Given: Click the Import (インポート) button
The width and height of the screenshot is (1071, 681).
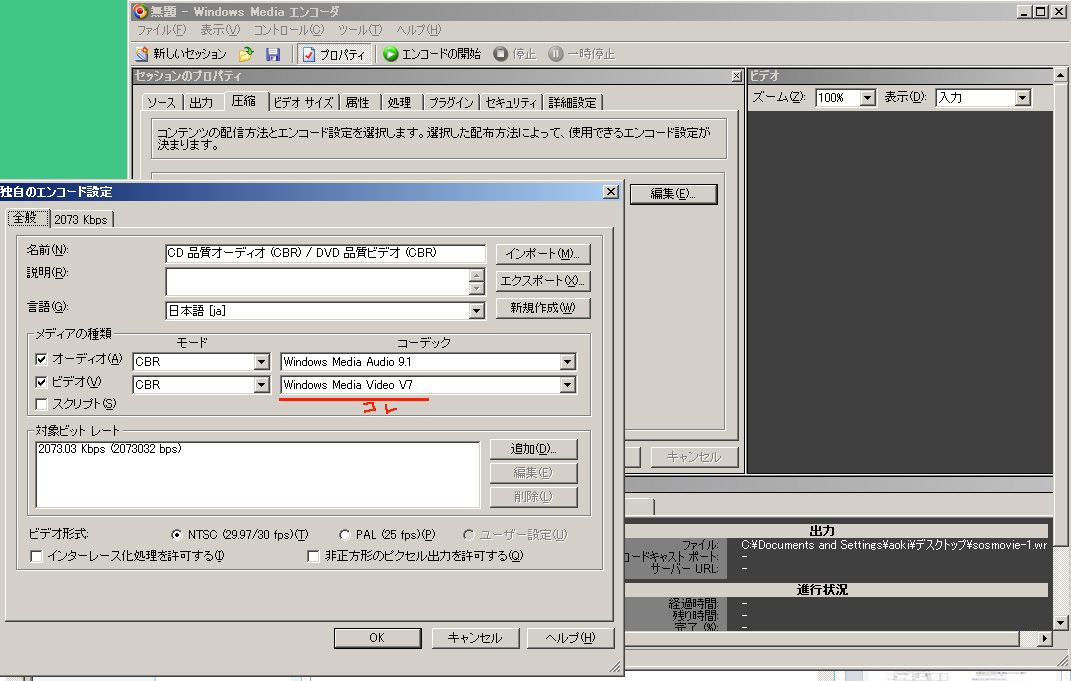Looking at the screenshot, I should 543,253.
